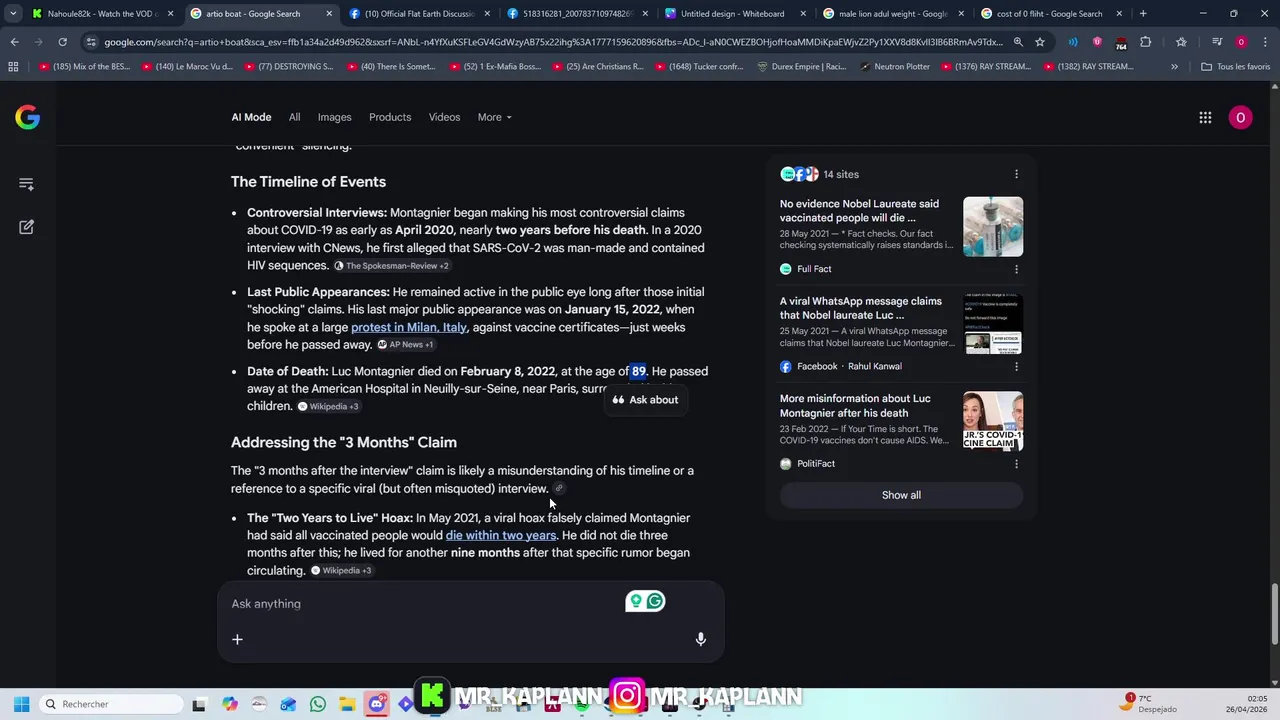Click the browser address bar URL
Image resolution: width=1280 pixels, height=720 pixels.
(552, 42)
